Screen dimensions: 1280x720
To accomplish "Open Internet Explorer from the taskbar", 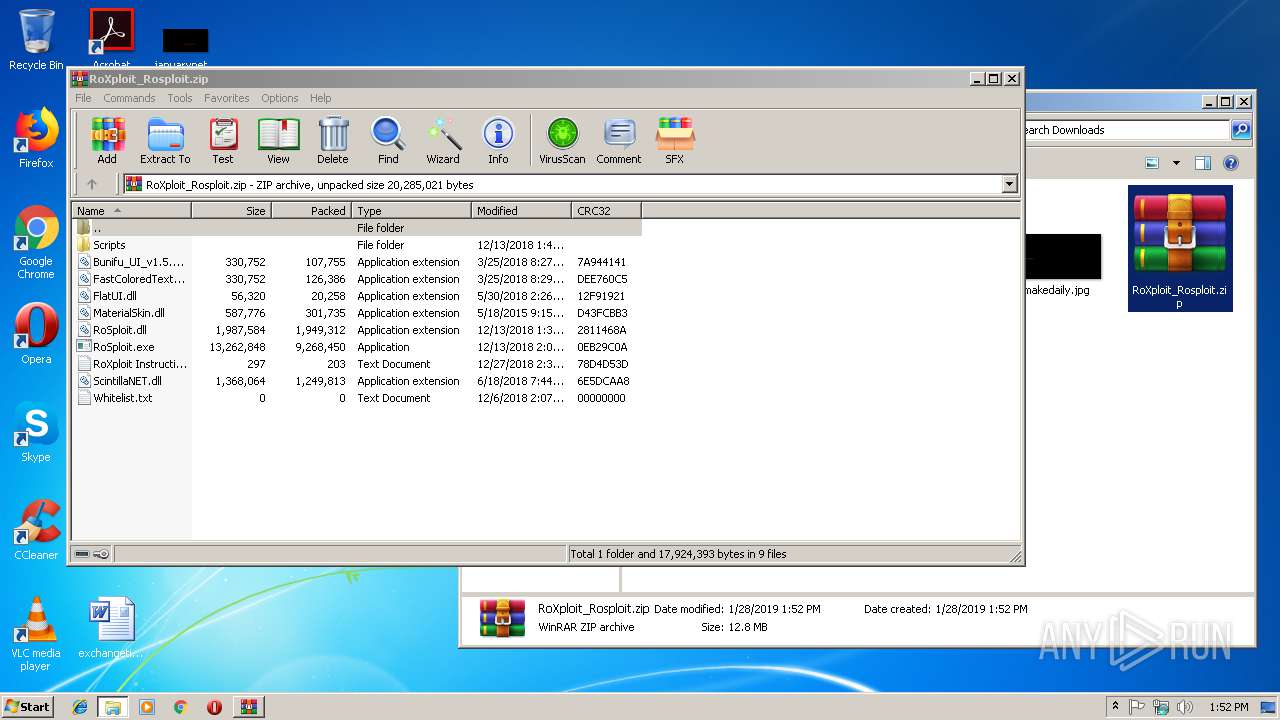I will coord(80,707).
